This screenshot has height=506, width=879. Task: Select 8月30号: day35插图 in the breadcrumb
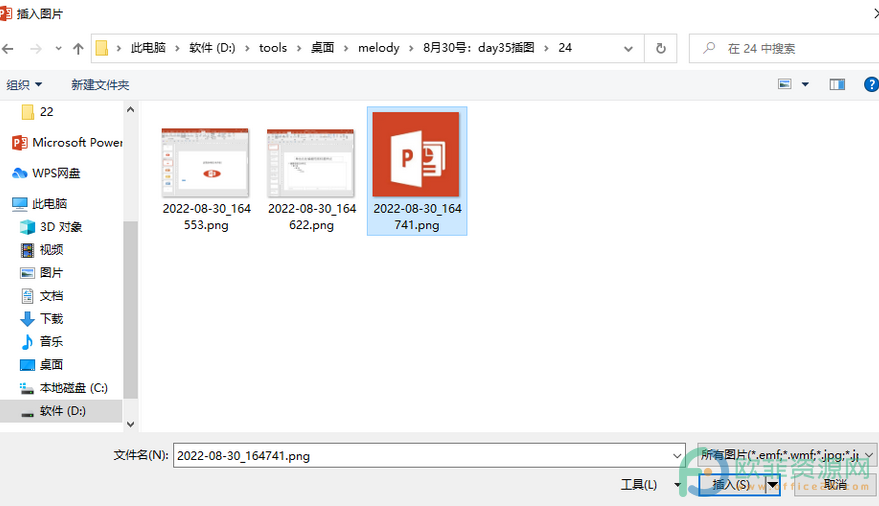[x=479, y=48]
